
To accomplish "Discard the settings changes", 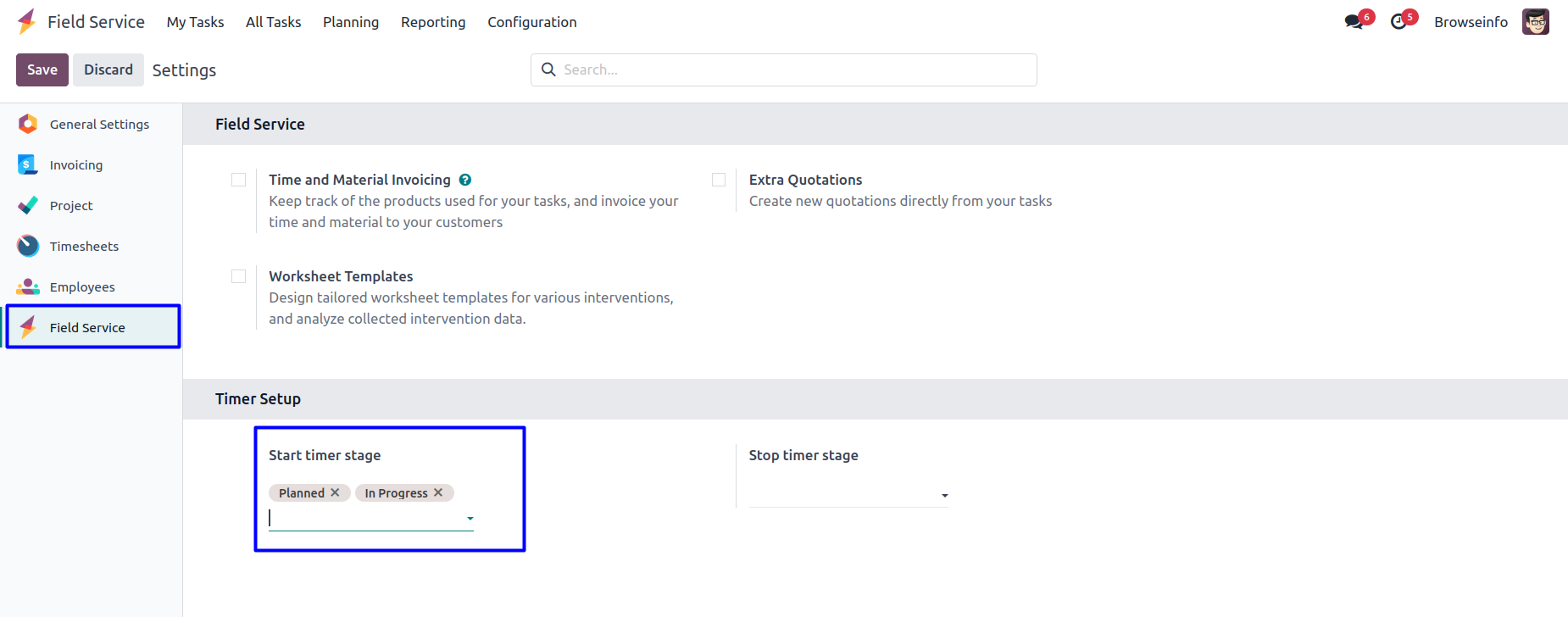I will tap(108, 69).
